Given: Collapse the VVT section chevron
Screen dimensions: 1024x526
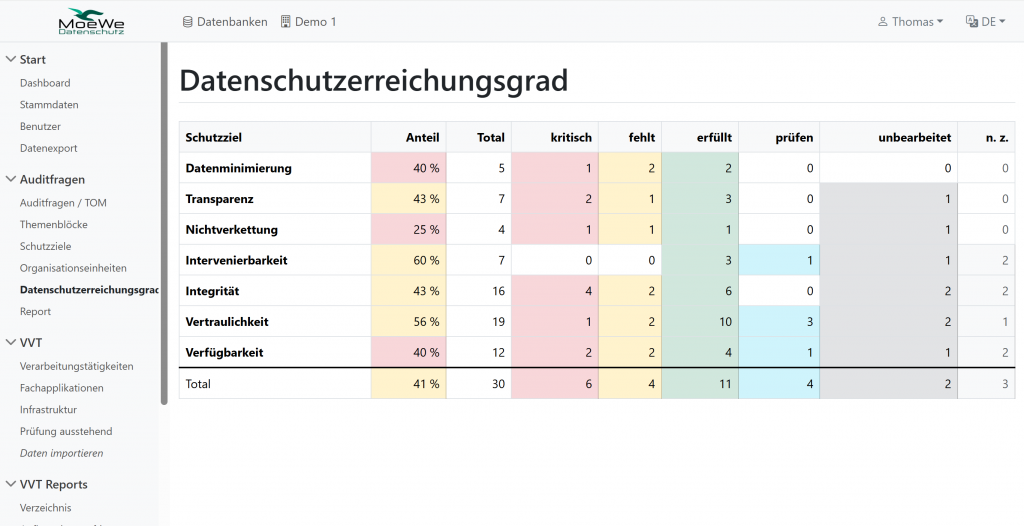Looking at the screenshot, I should tap(10, 343).
